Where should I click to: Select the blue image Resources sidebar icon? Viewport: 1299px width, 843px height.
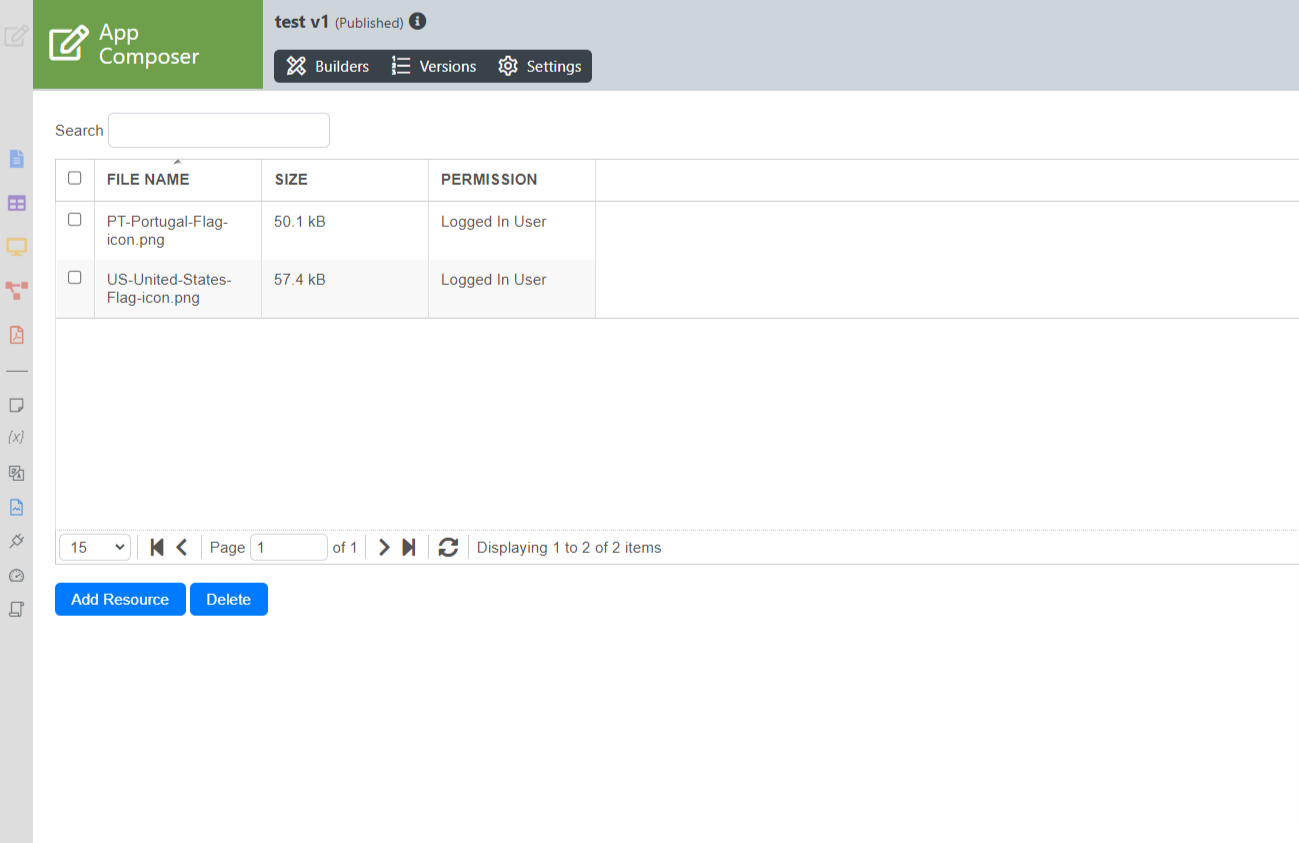tap(16, 507)
